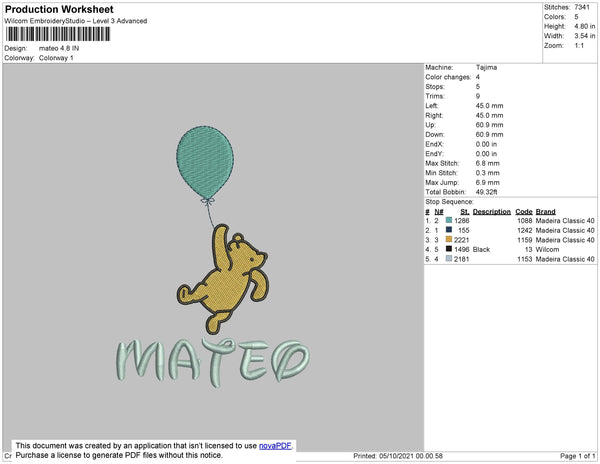The image size is (600, 464).
Task: Click the 'Trims:' label
Action: click(435, 96)
